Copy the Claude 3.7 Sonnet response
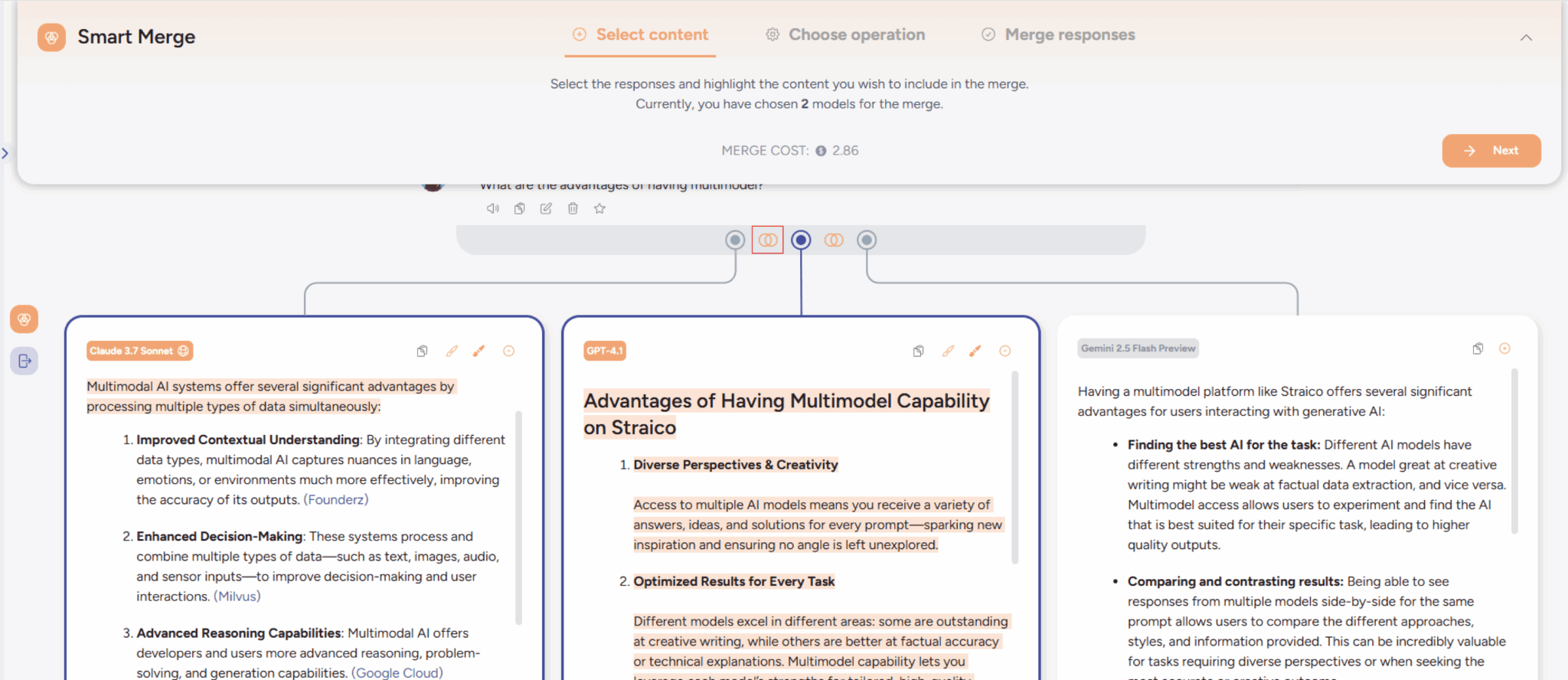Screen dimensions: 1568x680 pos(422,351)
